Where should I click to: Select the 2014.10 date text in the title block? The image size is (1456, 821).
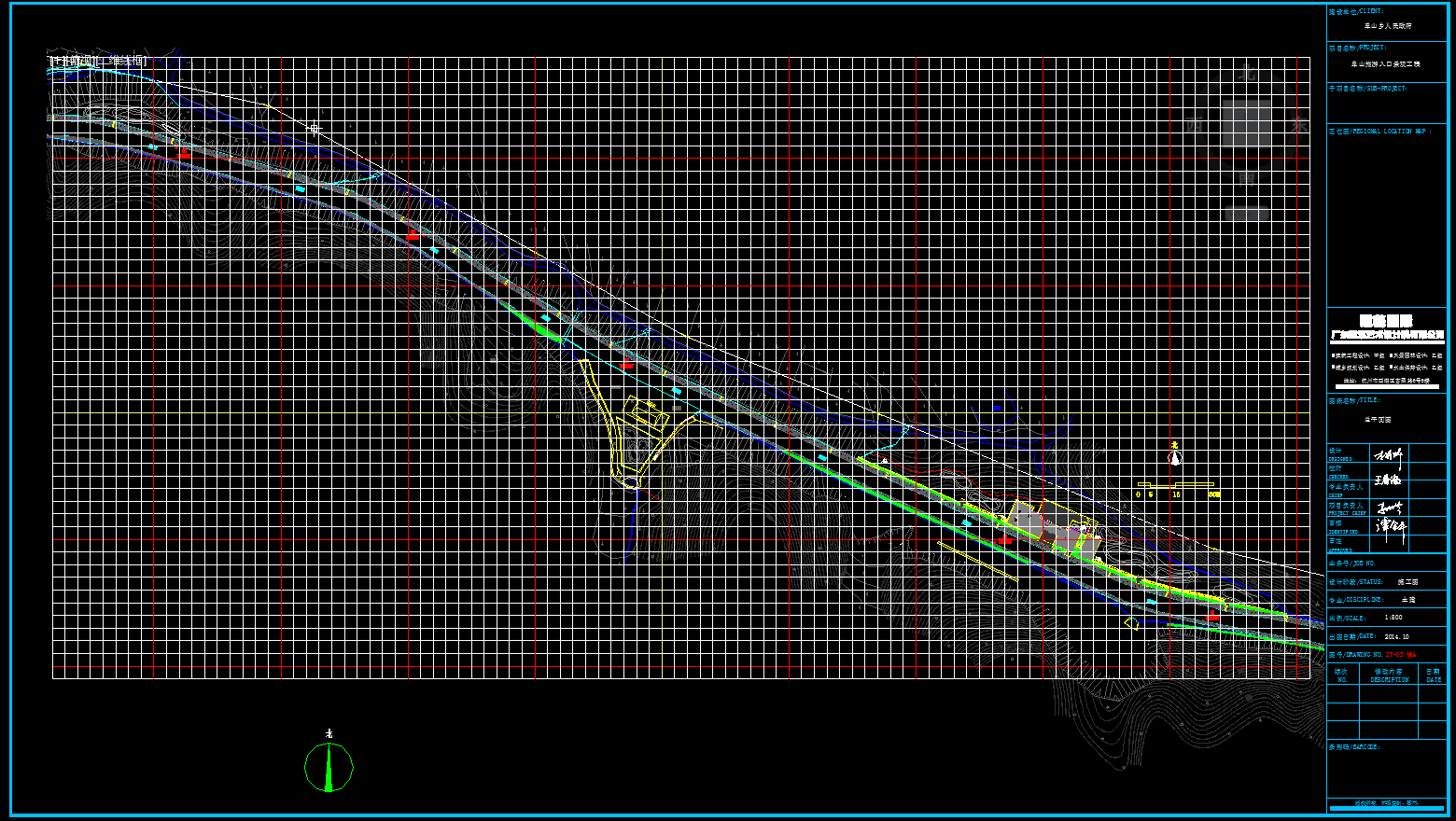point(1396,636)
